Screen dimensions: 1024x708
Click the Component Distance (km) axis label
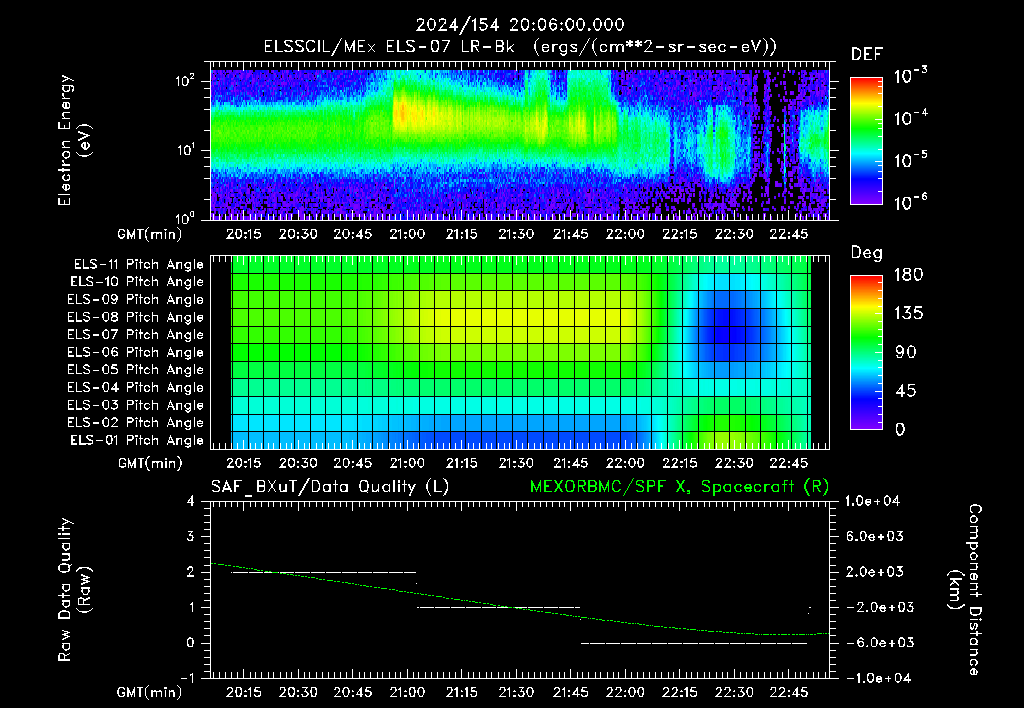[965, 590]
